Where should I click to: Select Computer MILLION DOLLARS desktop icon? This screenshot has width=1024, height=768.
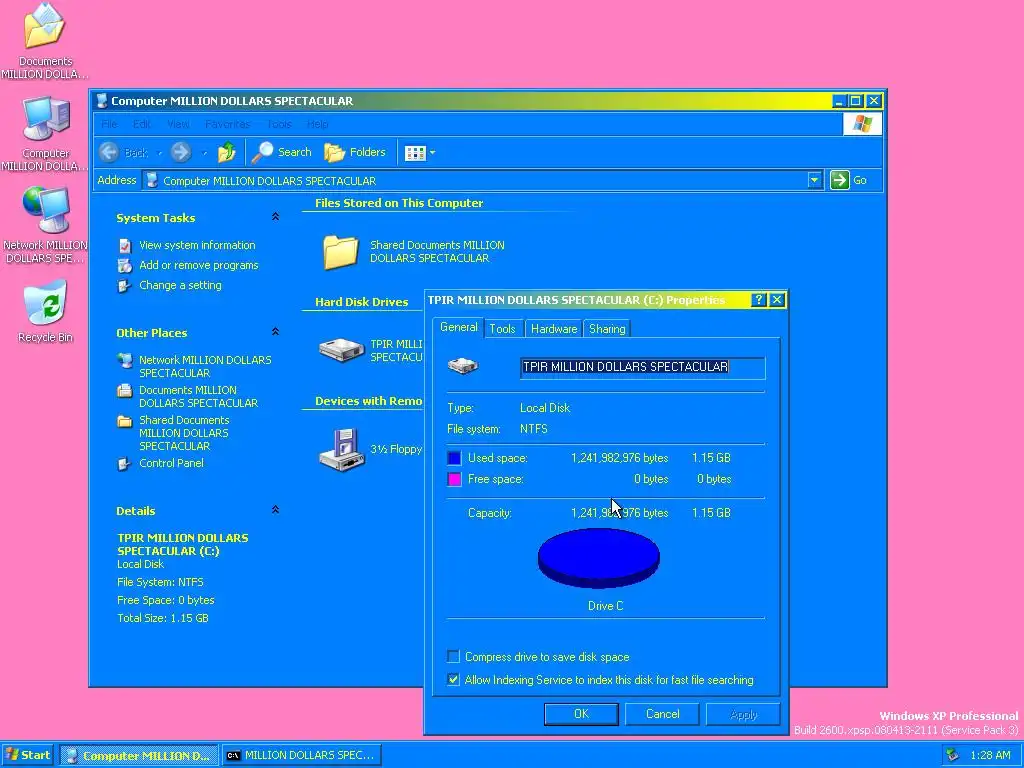pyautogui.click(x=44, y=133)
